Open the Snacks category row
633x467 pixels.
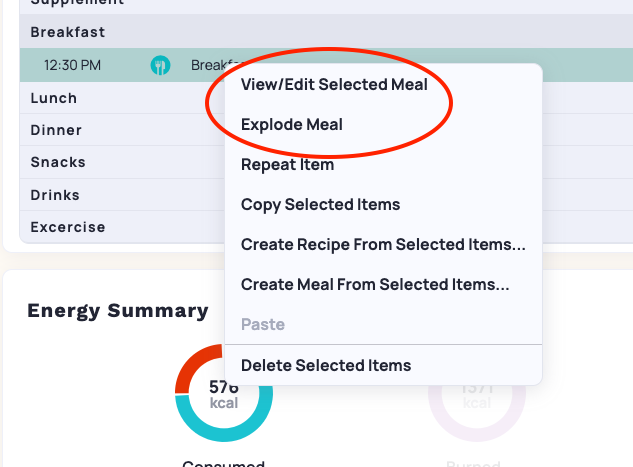(122, 162)
